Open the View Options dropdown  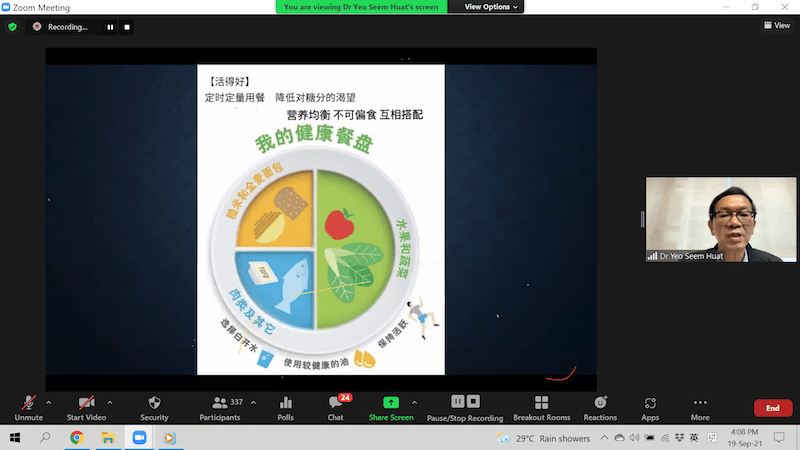coord(491,7)
